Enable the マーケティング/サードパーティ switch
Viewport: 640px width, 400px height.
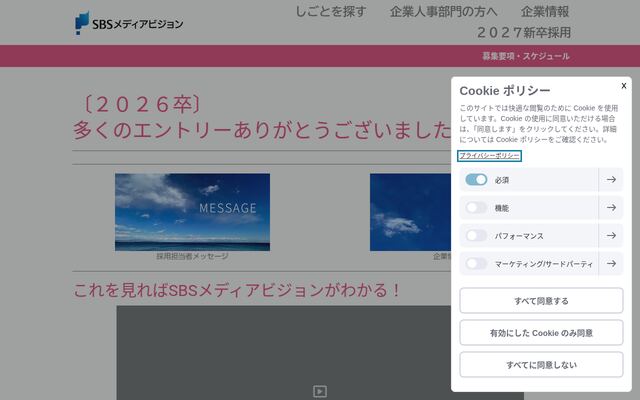[476, 264]
